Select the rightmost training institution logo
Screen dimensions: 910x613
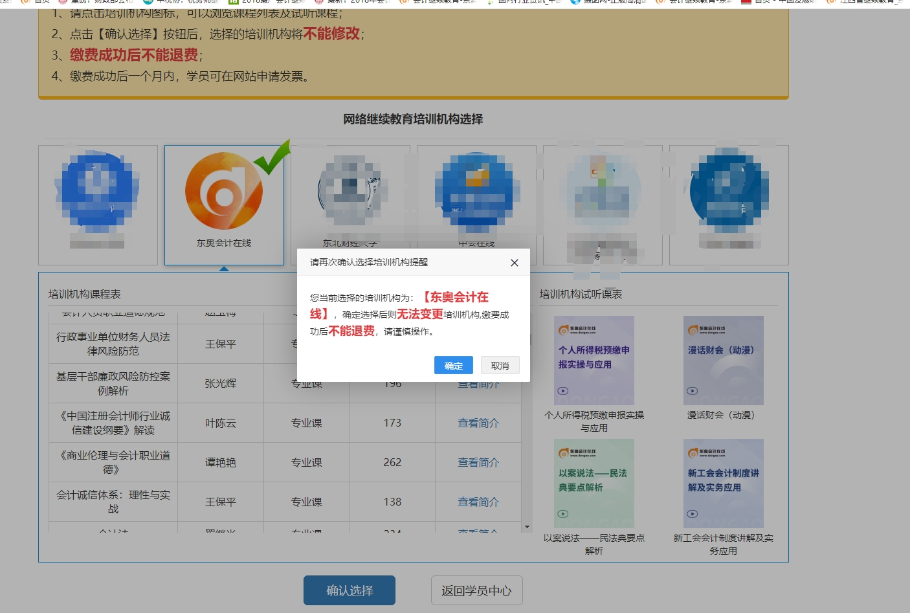click(x=728, y=190)
